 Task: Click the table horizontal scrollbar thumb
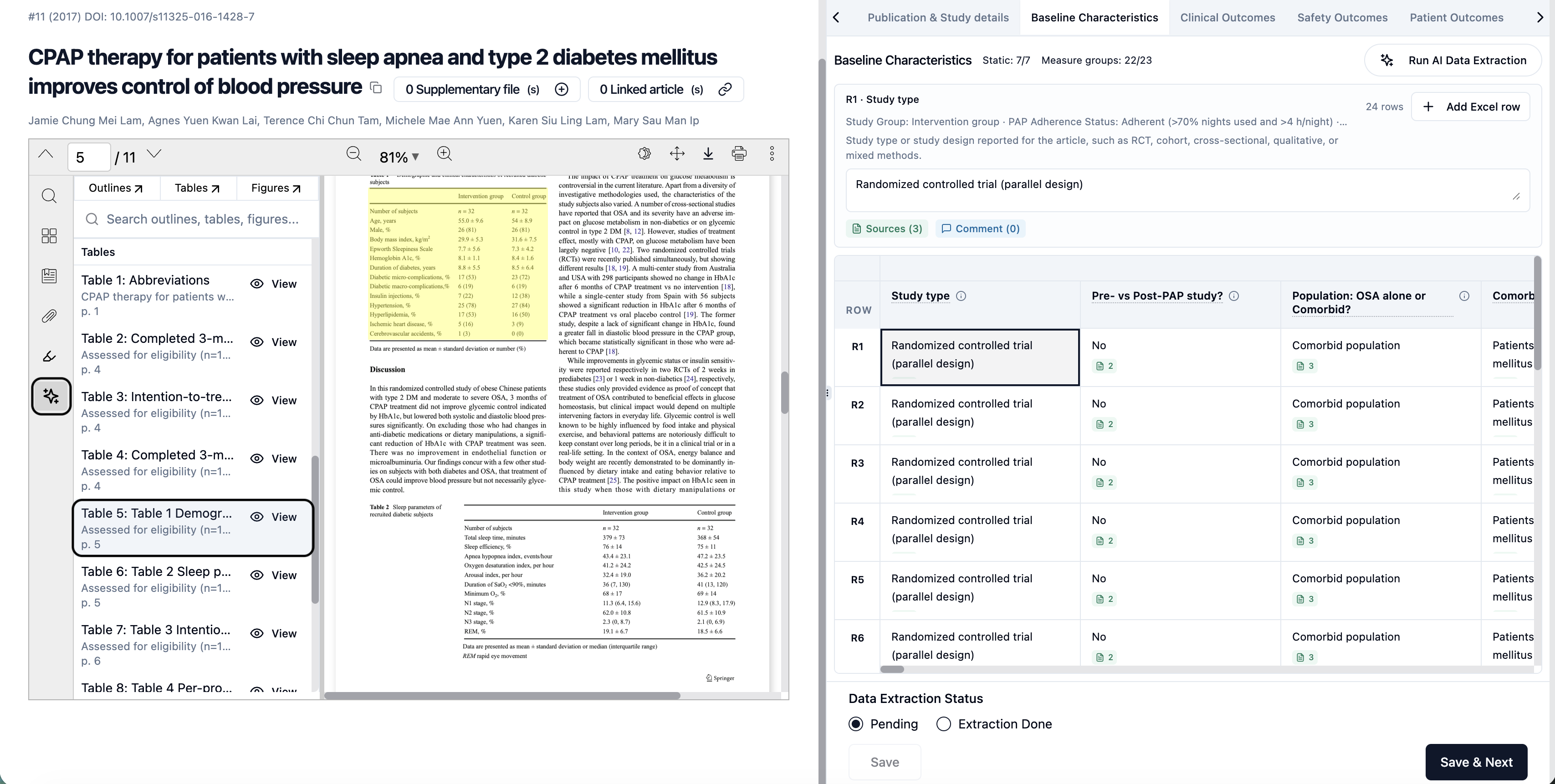point(892,669)
